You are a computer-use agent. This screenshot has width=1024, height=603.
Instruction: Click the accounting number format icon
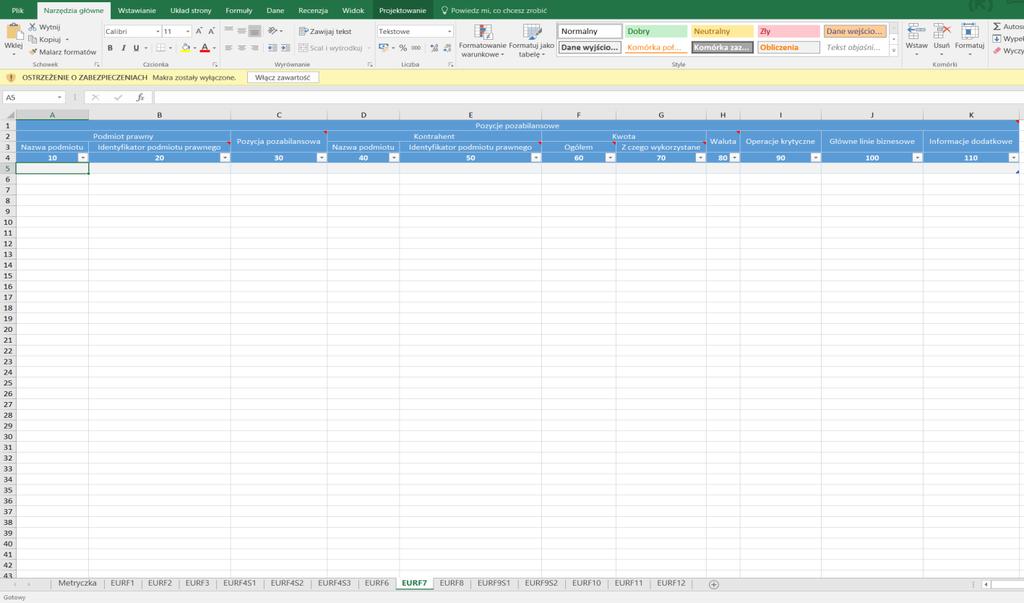click(383, 48)
